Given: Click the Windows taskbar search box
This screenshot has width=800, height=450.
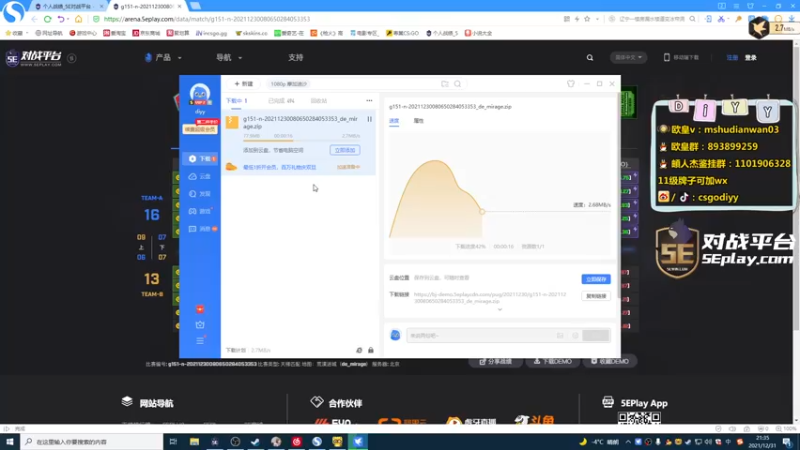Looking at the screenshot, I should coord(92,442).
